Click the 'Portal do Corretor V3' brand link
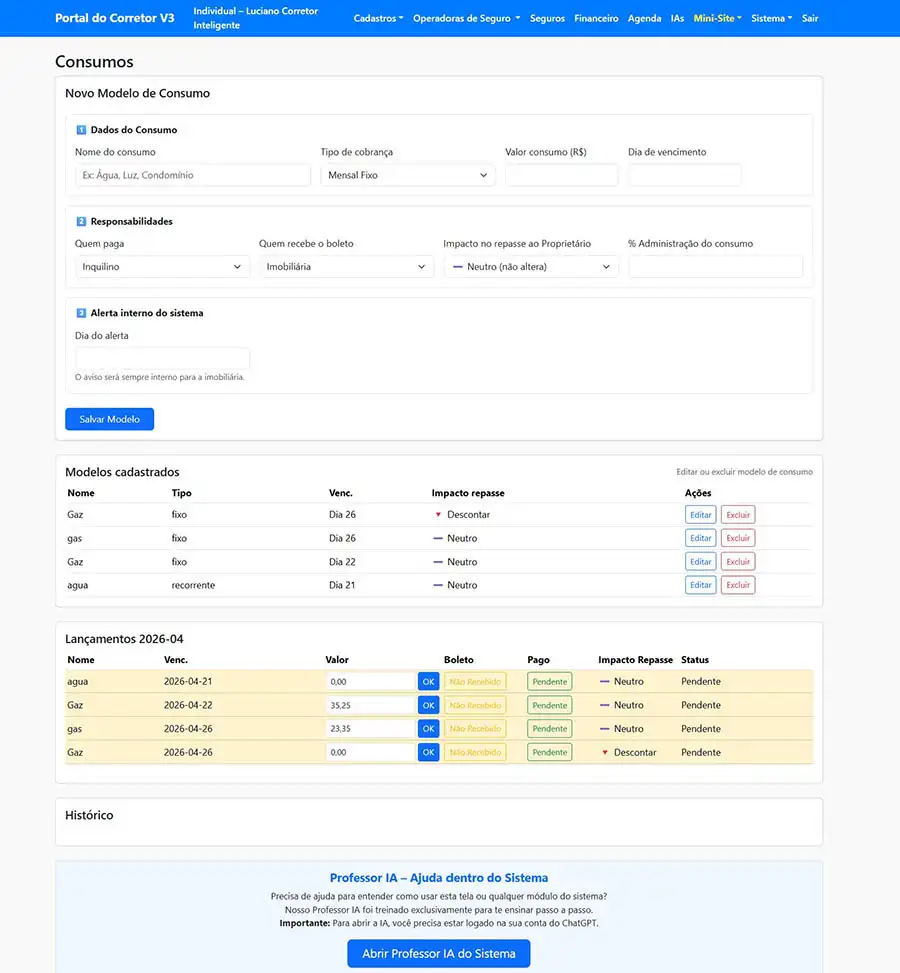900x973 pixels. point(114,18)
